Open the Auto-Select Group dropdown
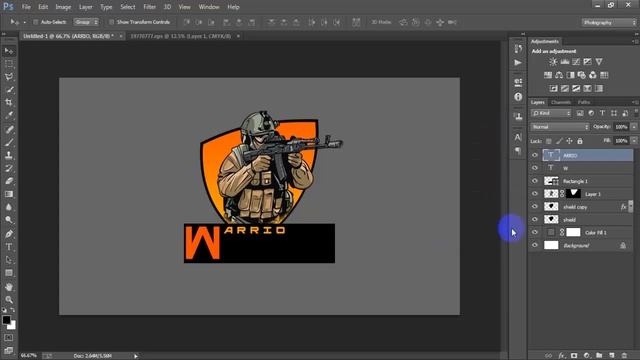Viewport: 640px width, 360px height. 86,22
